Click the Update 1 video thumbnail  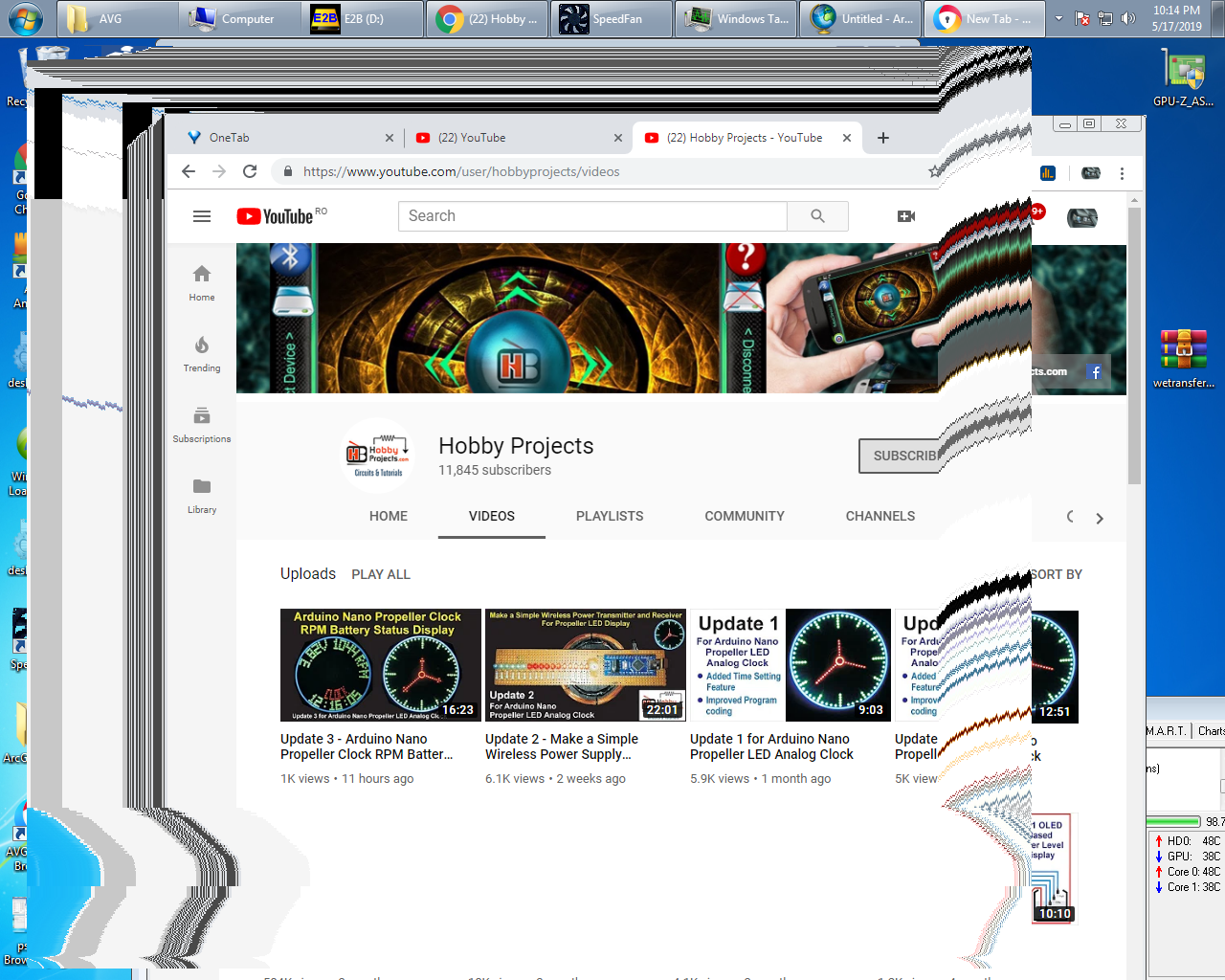point(791,665)
